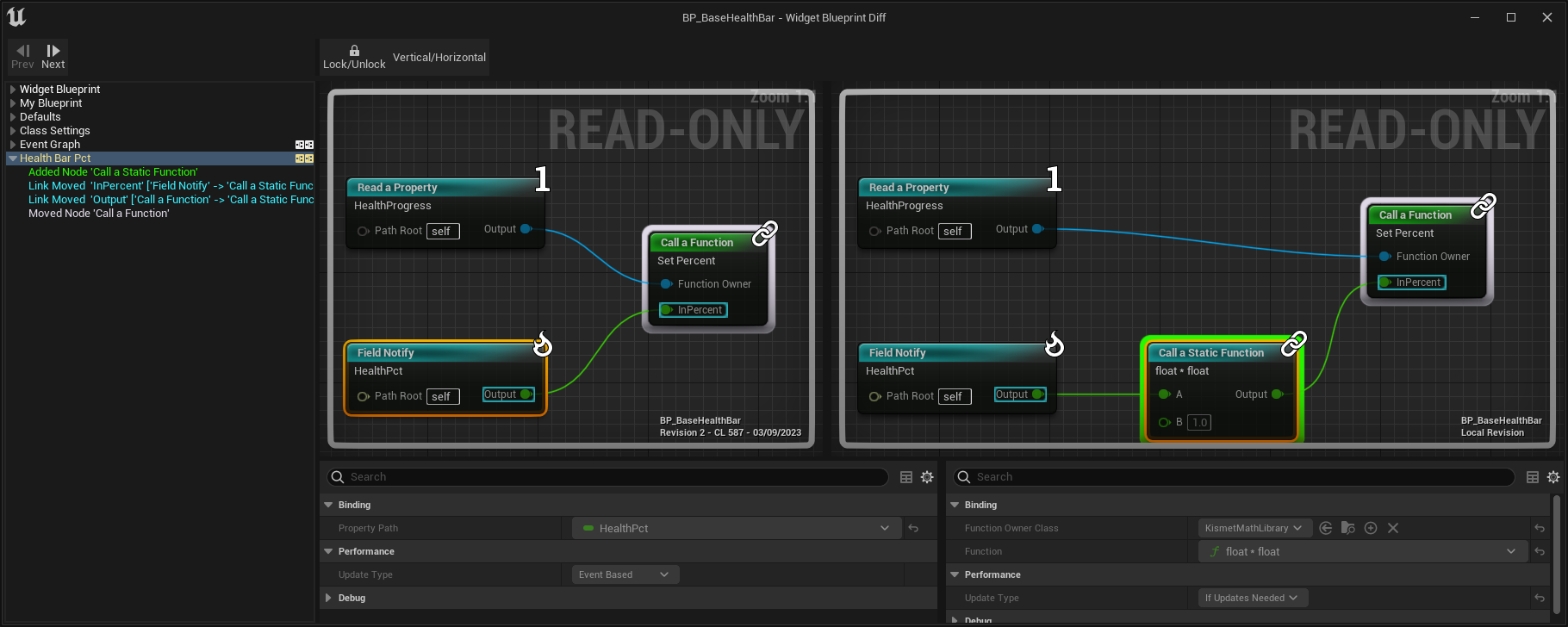Click the left details panel Search field
This screenshot has height=627, width=1568.
point(607,477)
